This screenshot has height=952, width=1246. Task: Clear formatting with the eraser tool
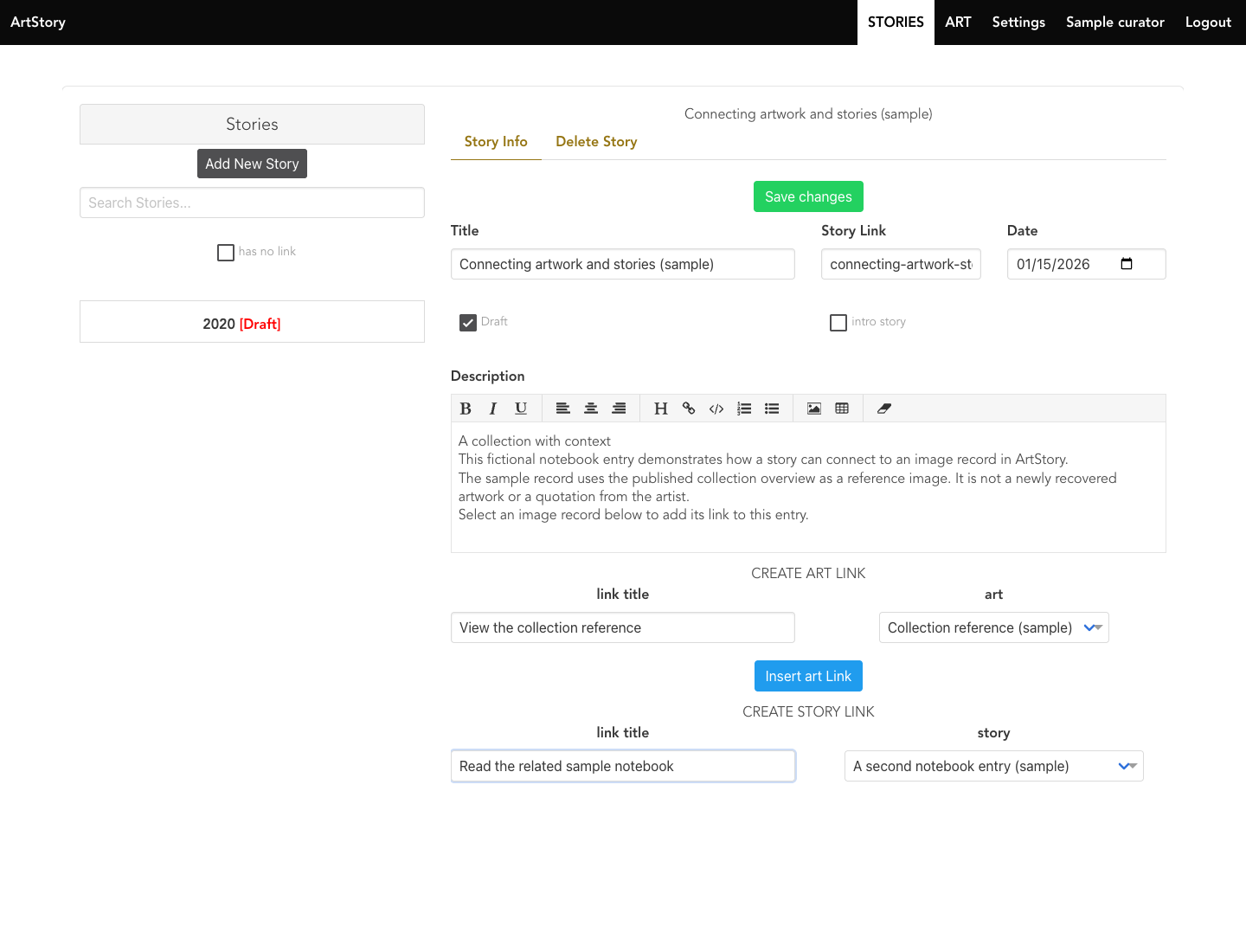pyautogui.click(x=884, y=408)
